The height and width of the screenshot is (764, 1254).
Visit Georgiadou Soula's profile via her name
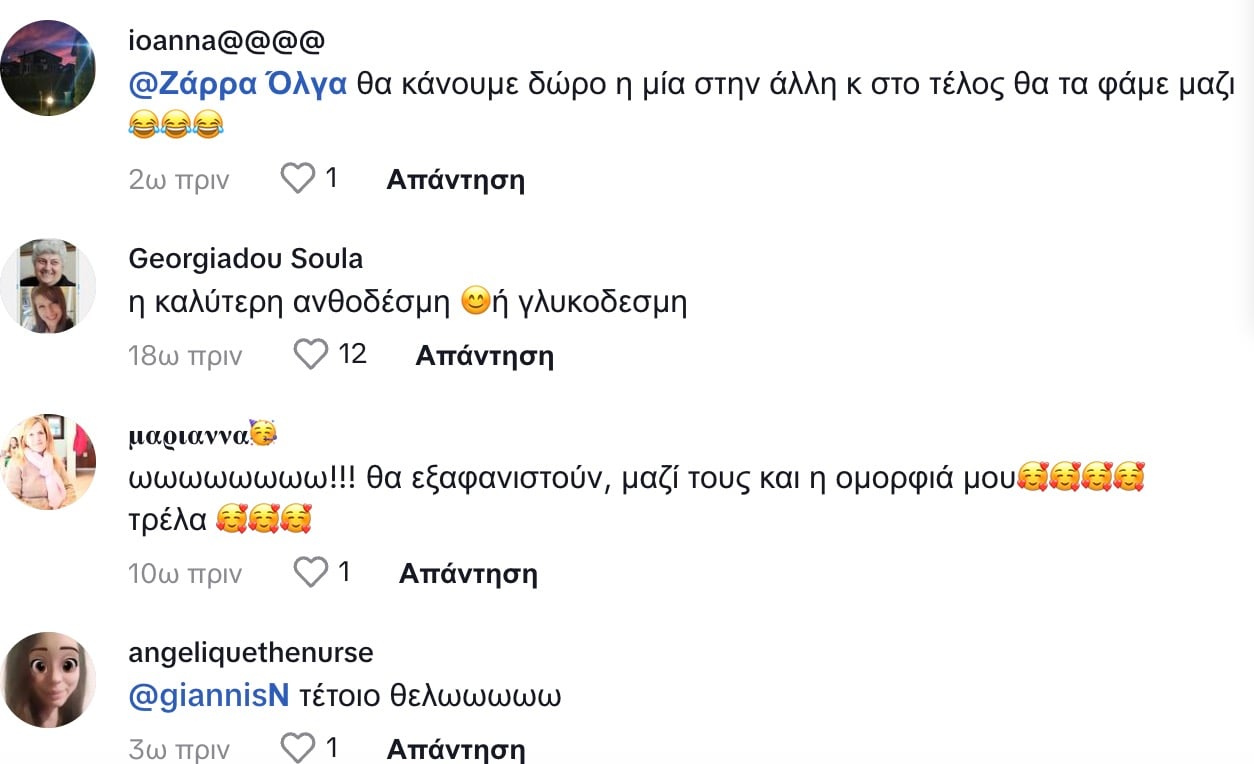[x=246, y=259]
